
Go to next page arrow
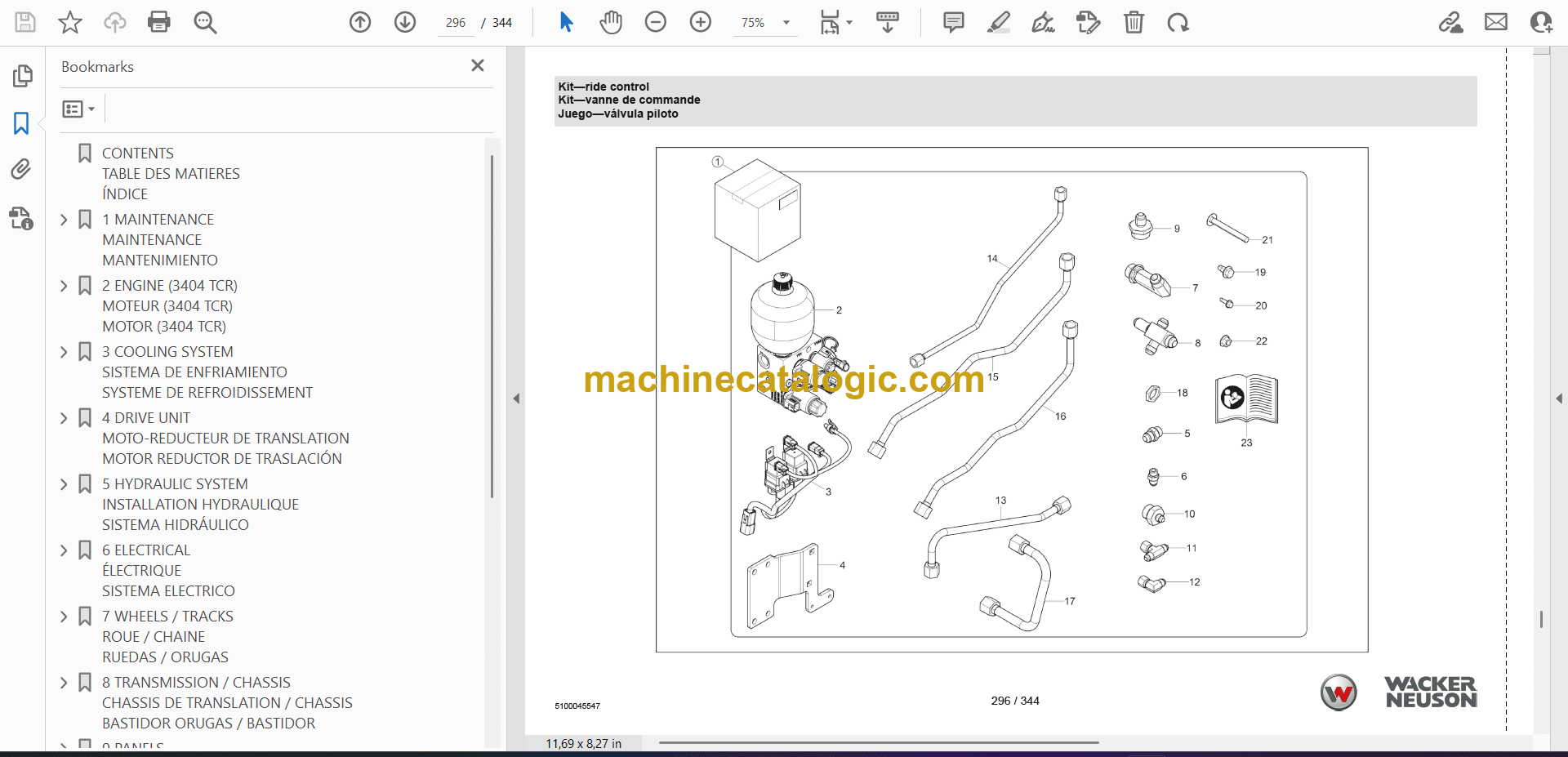[x=405, y=22]
